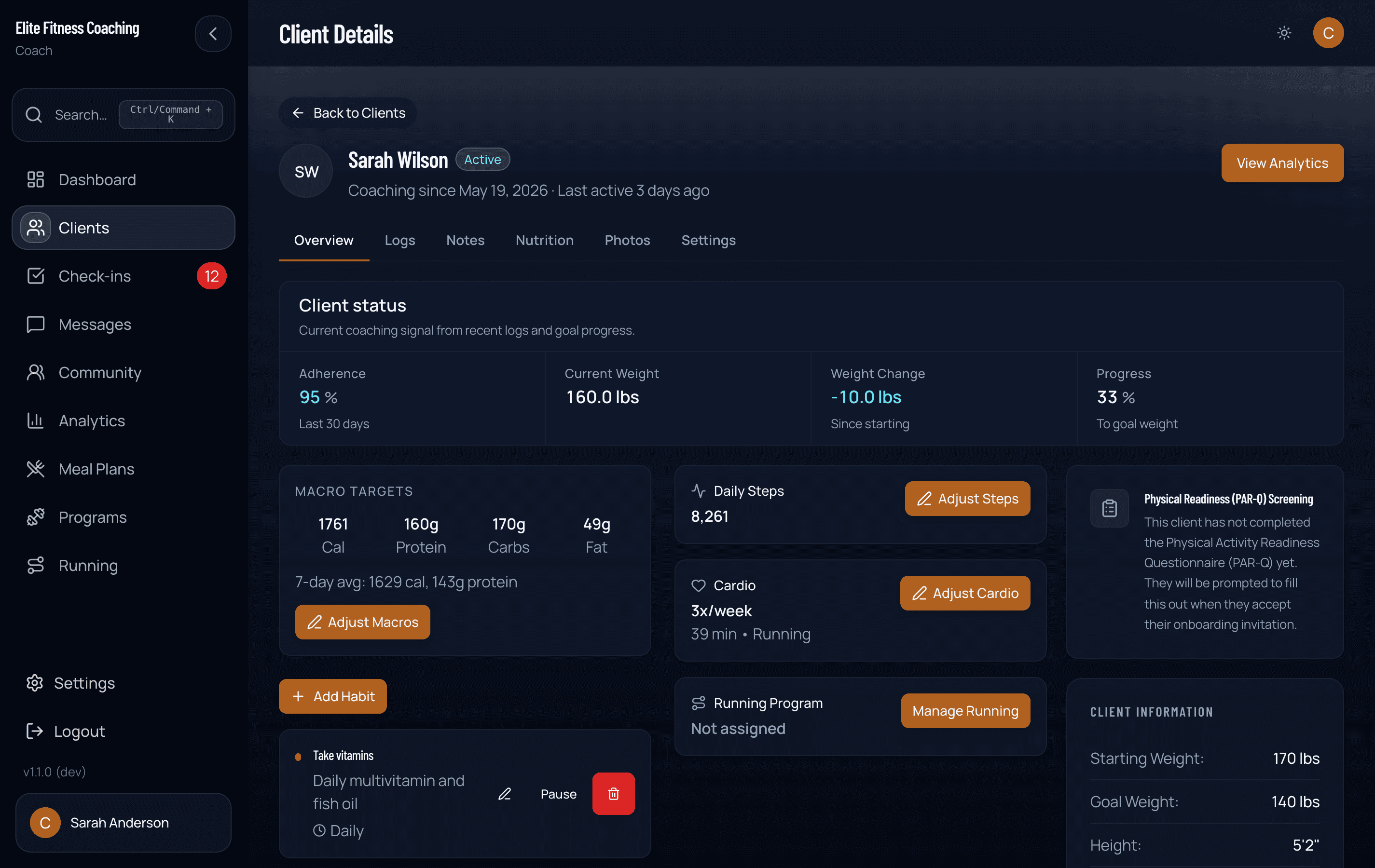
Task: Click Logout in the sidebar
Action: (124, 731)
